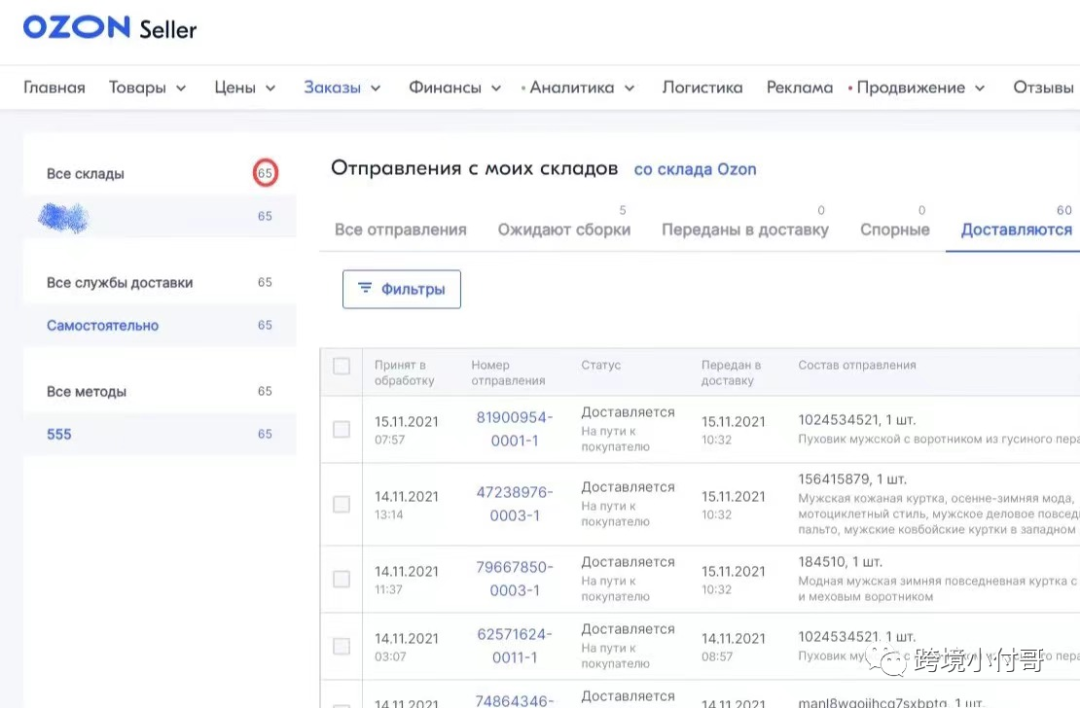Open the Финансы dropdown menu

(454, 88)
